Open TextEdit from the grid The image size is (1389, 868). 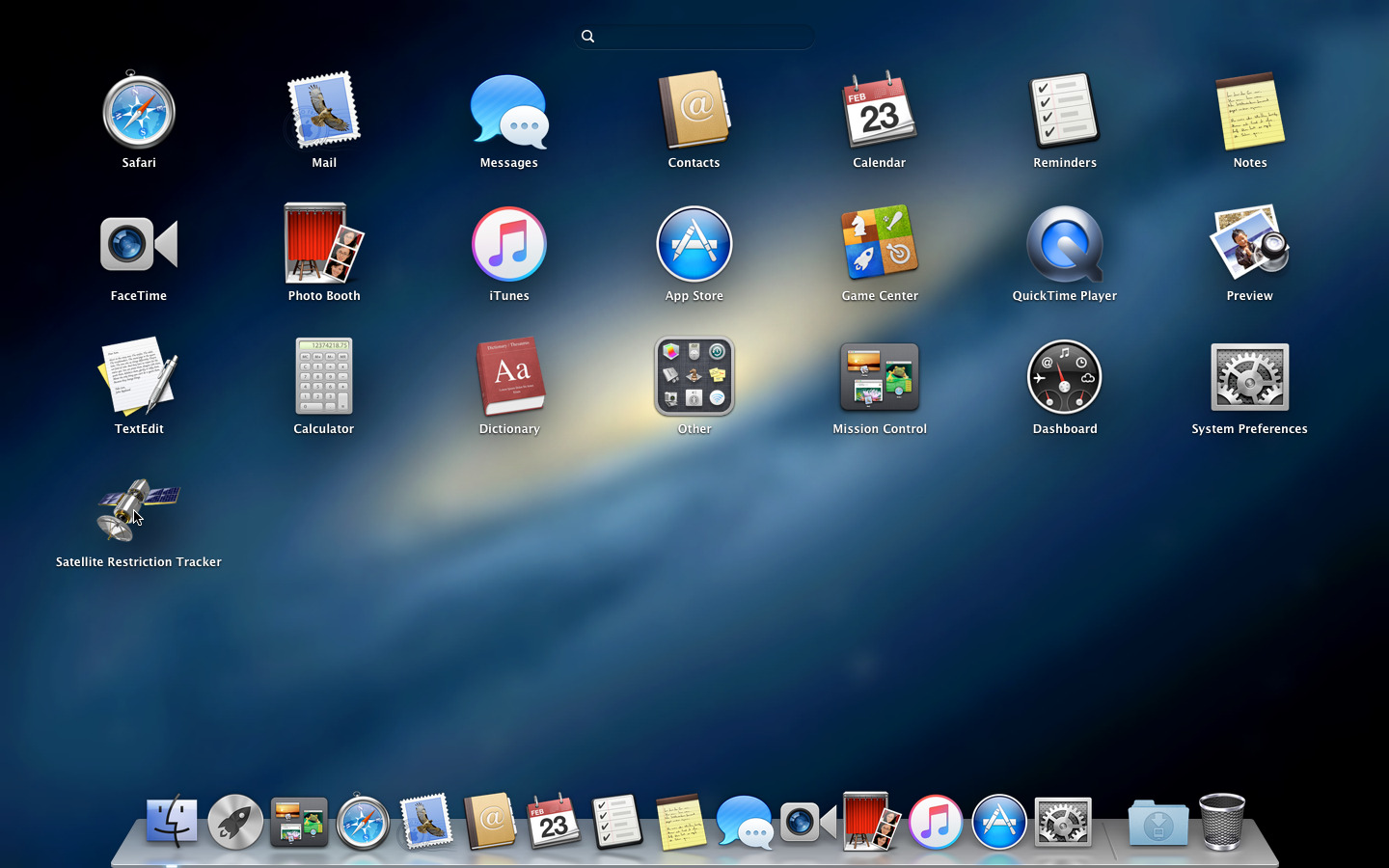pyautogui.click(x=138, y=378)
